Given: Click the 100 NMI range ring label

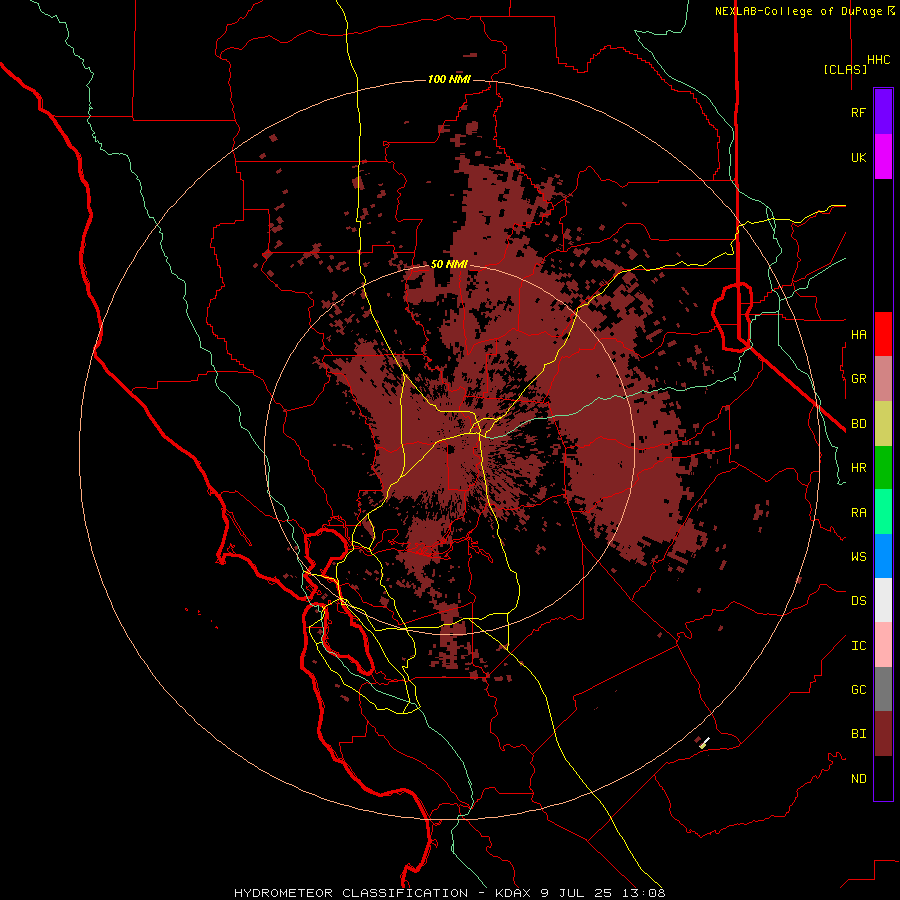Looking at the screenshot, I should tap(449, 79).
